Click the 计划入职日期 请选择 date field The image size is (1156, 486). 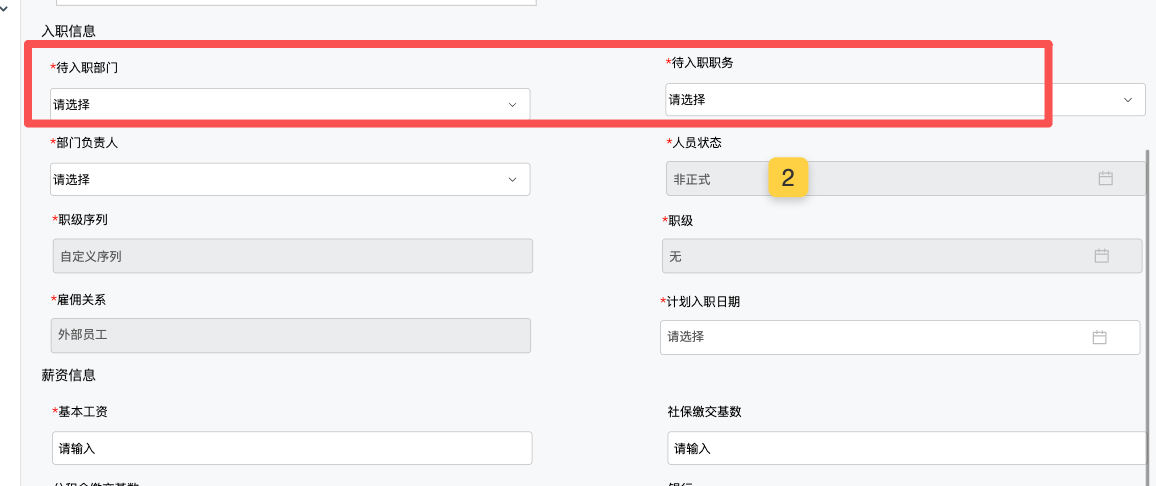(870, 338)
